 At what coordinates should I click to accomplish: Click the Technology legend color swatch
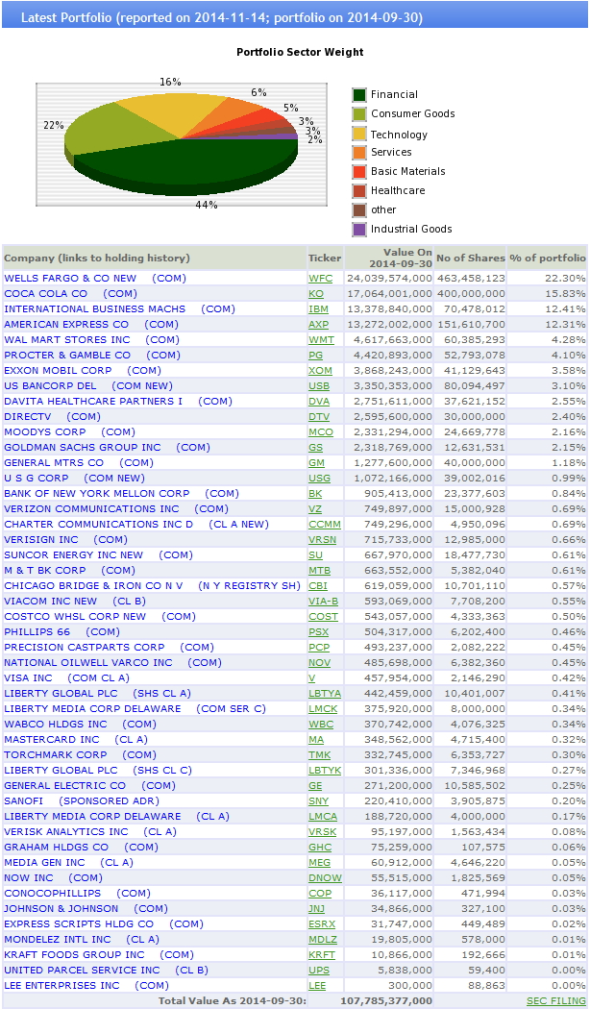pyautogui.click(x=359, y=134)
